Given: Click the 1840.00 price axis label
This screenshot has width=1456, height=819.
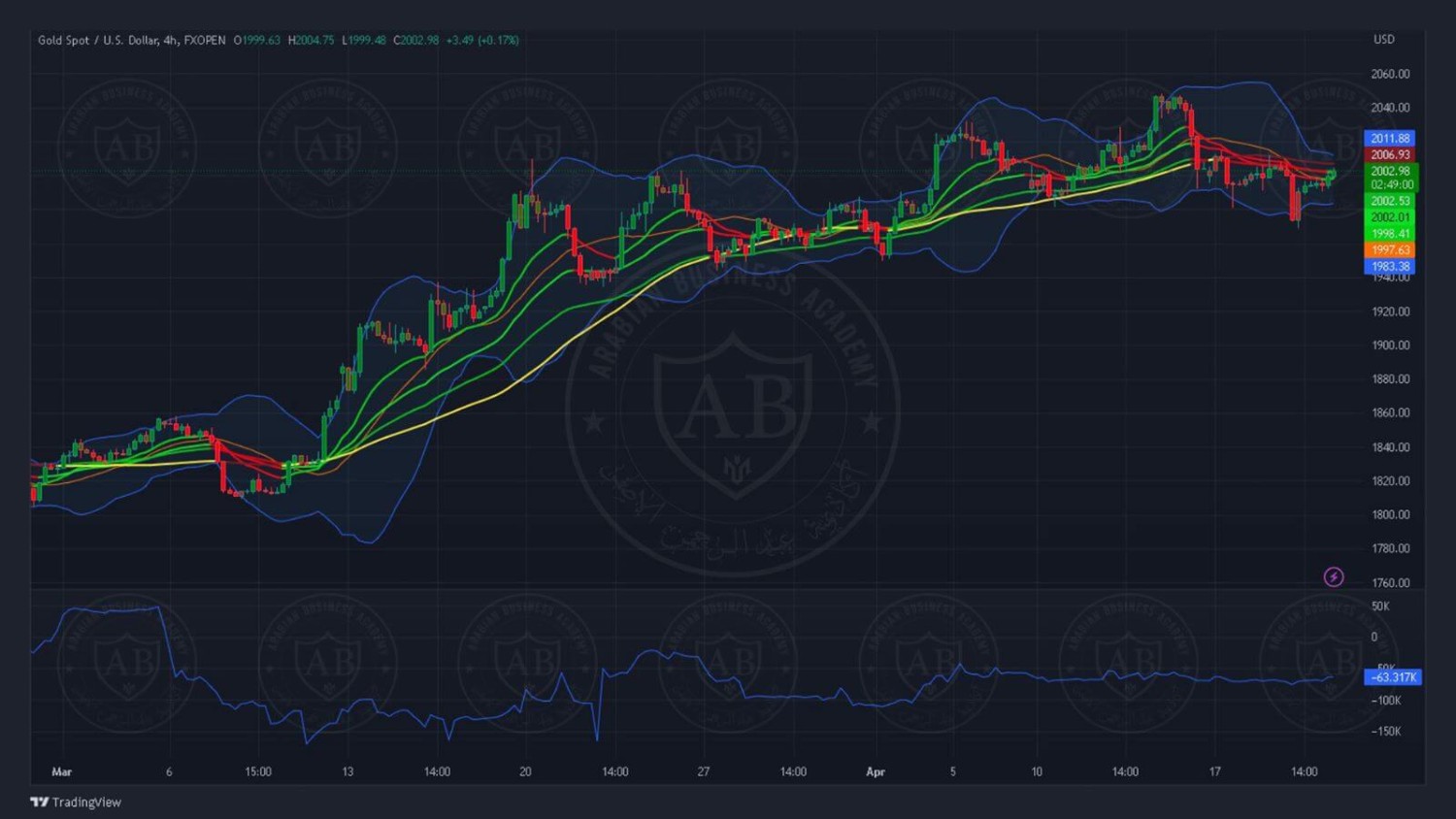Looking at the screenshot, I should [1390, 447].
